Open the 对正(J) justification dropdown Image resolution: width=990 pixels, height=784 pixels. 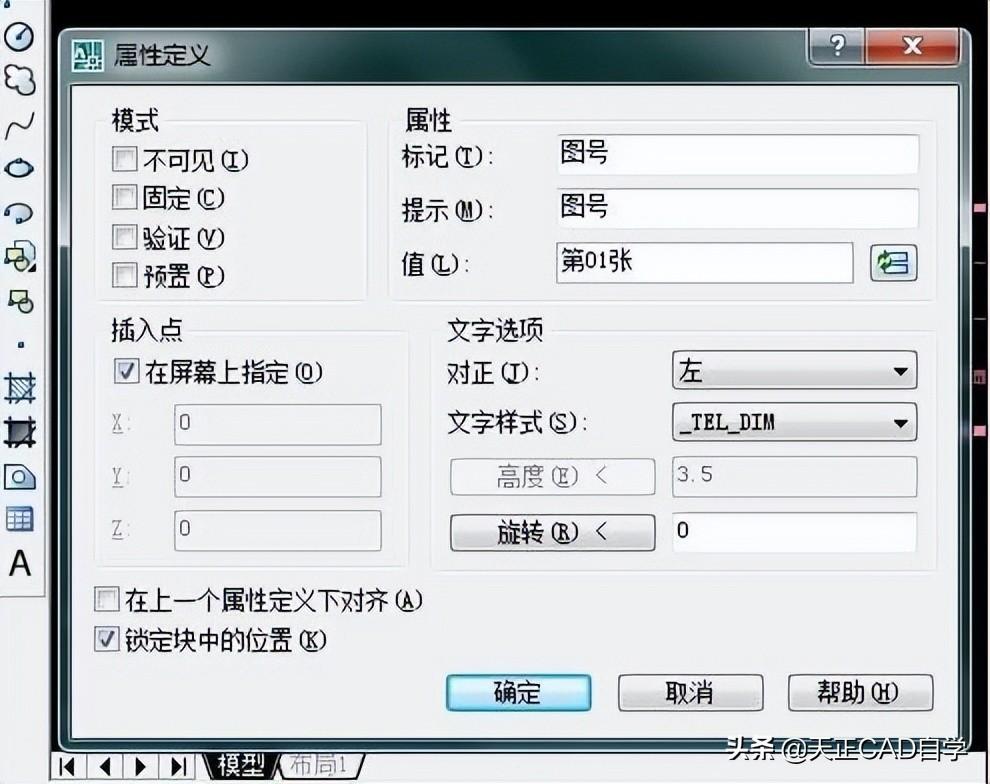[x=794, y=371]
